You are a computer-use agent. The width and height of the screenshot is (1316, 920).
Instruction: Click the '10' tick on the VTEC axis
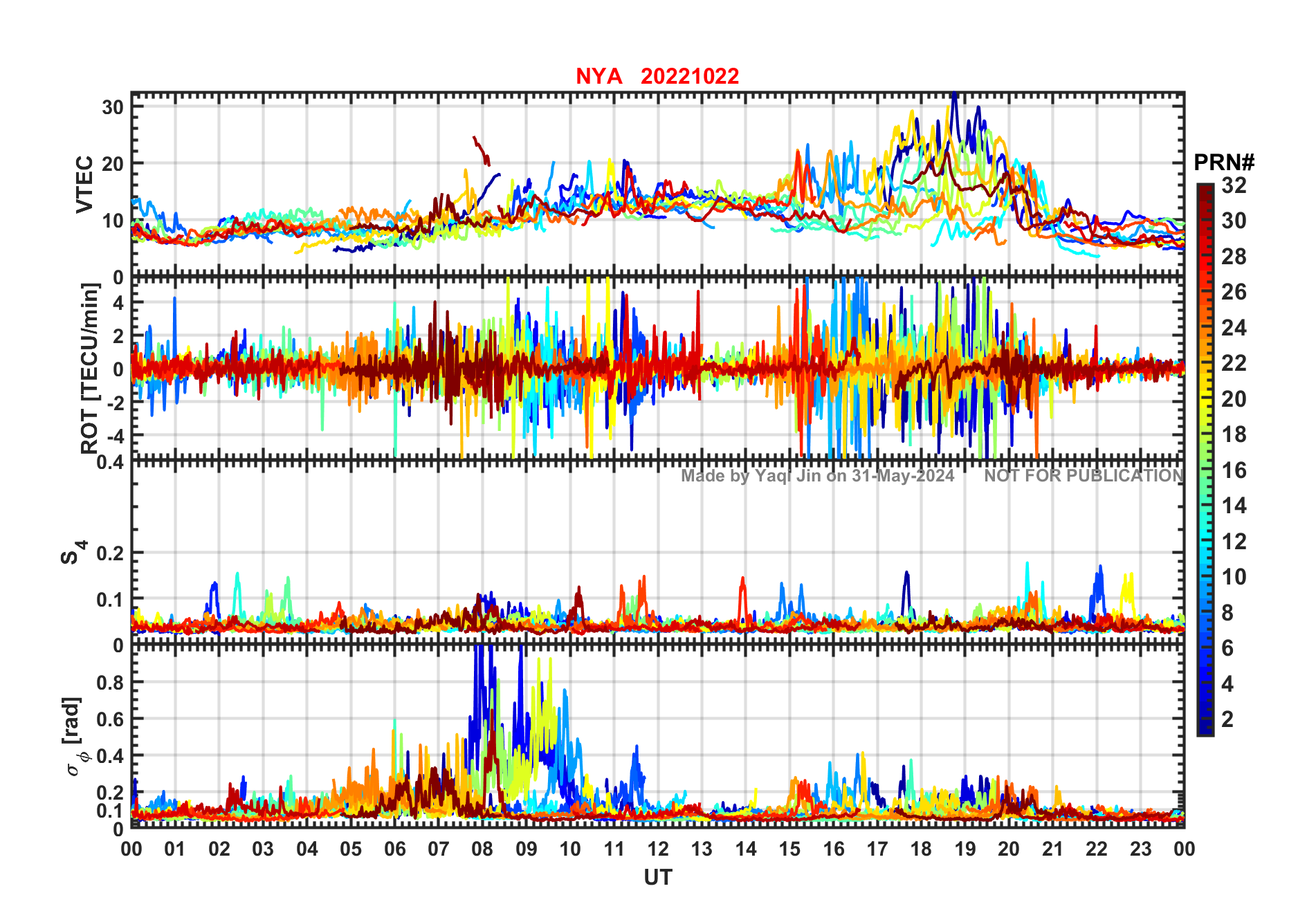click(113, 221)
